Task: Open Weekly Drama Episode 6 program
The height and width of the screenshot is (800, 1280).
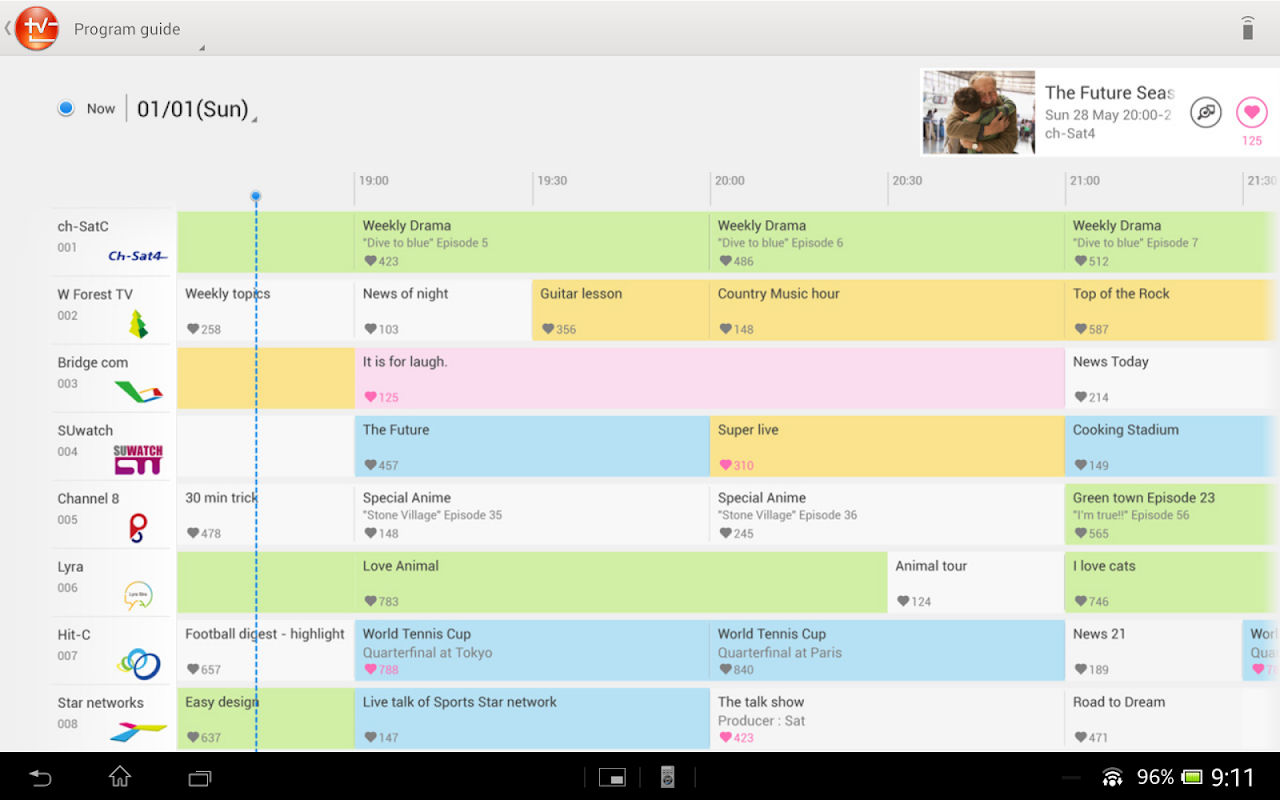Action: coord(887,241)
